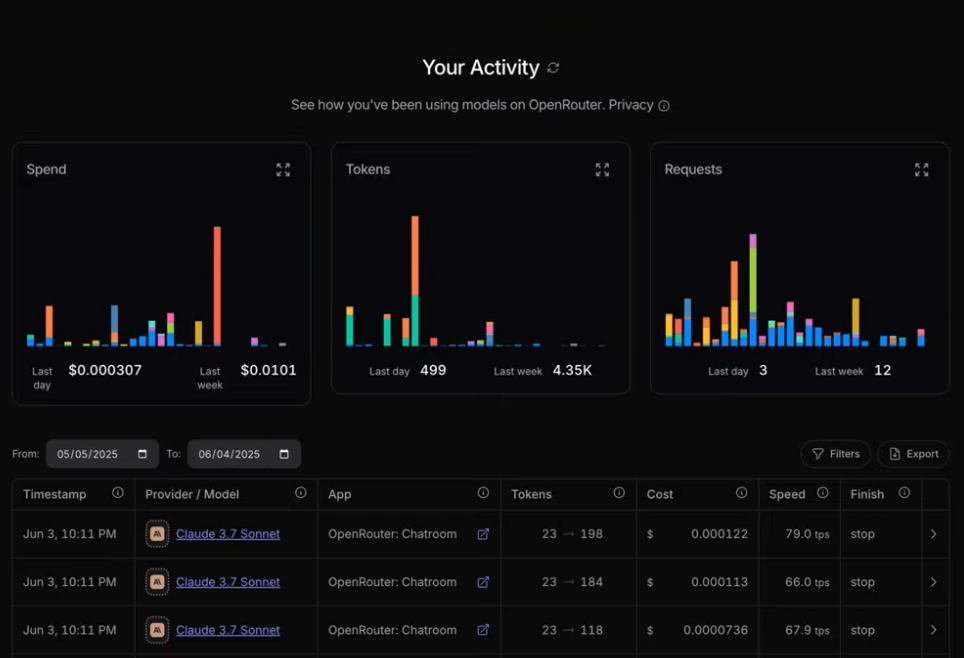The image size is (964, 658).
Task: Refresh activity with icon beside Your Activity
Action: pos(553,68)
